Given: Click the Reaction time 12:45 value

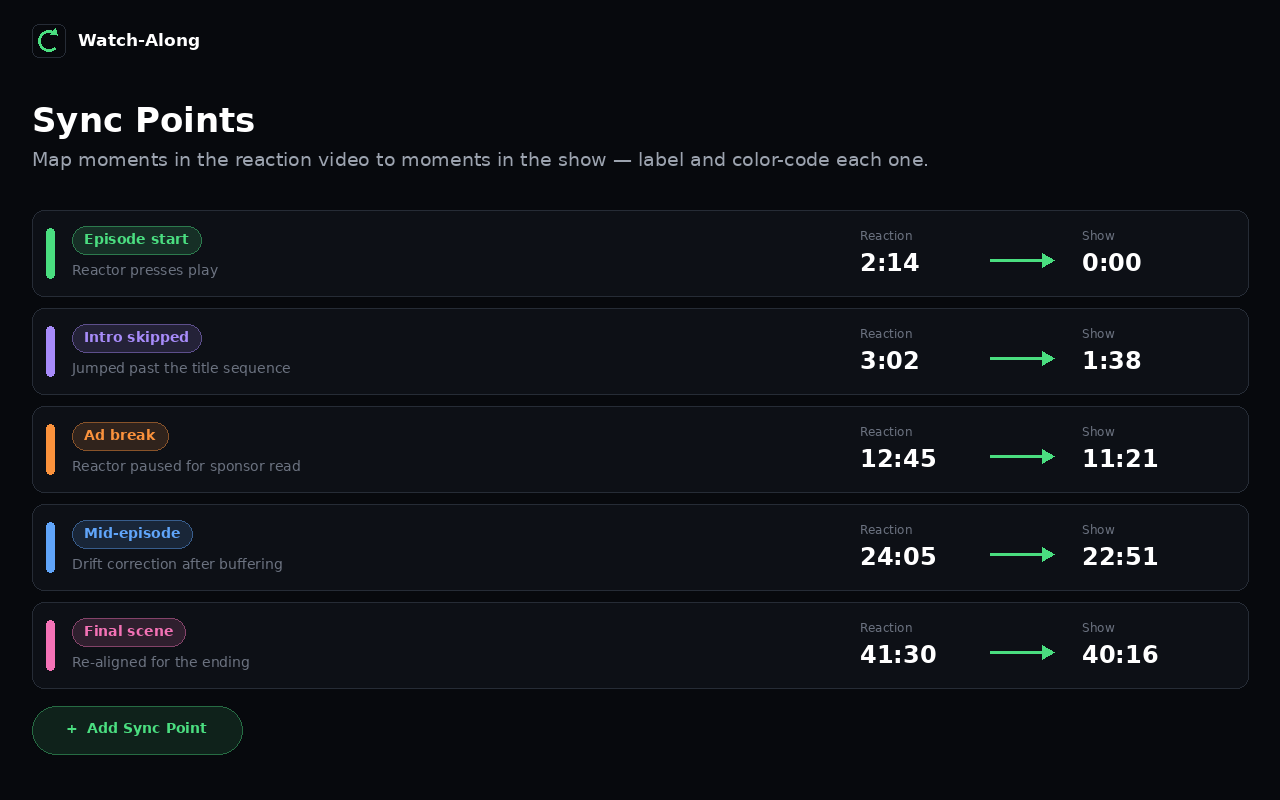Looking at the screenshot, I should click(898, 459).
